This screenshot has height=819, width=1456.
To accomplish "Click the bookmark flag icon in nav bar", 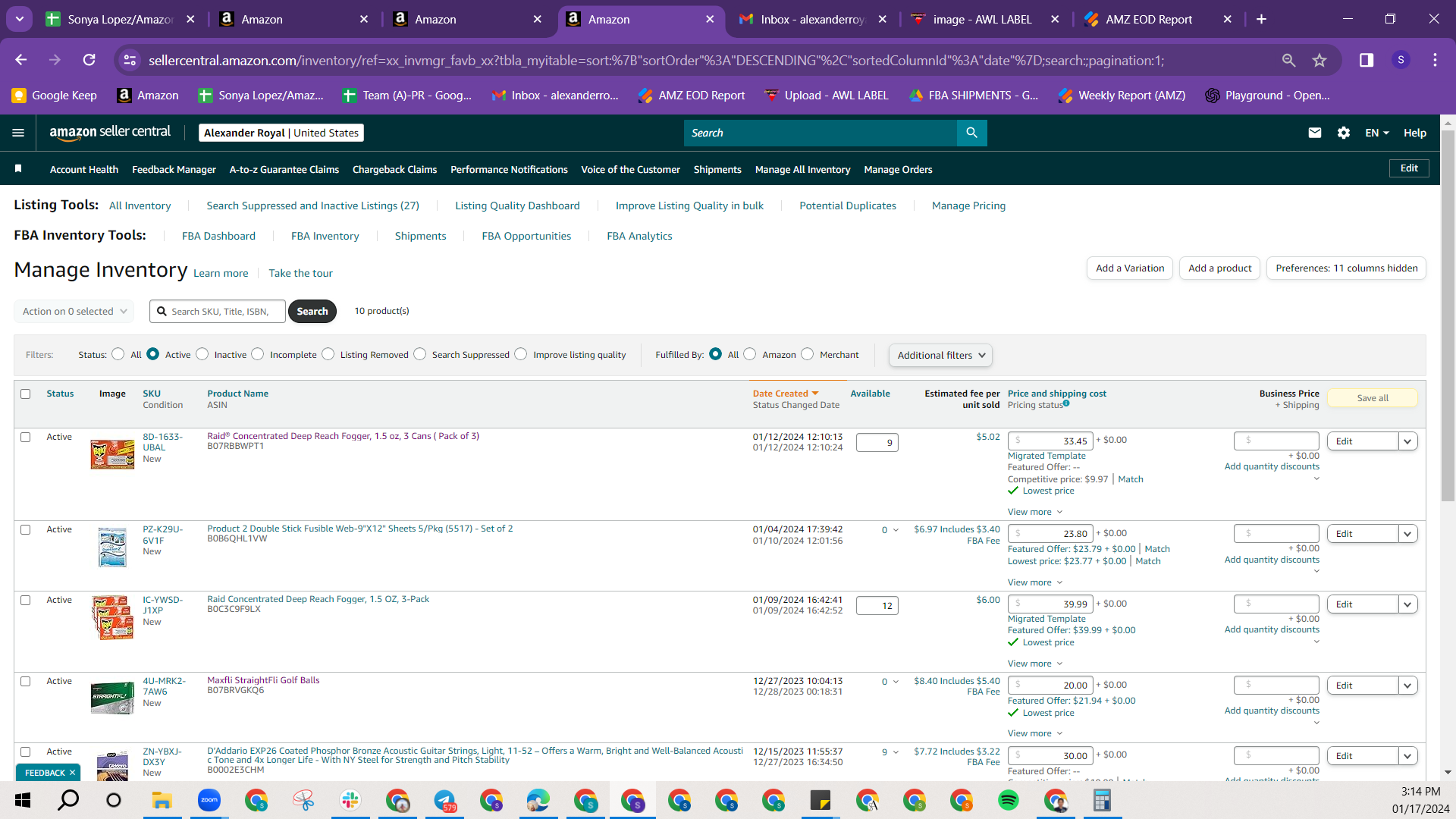I will coord(18,168).
